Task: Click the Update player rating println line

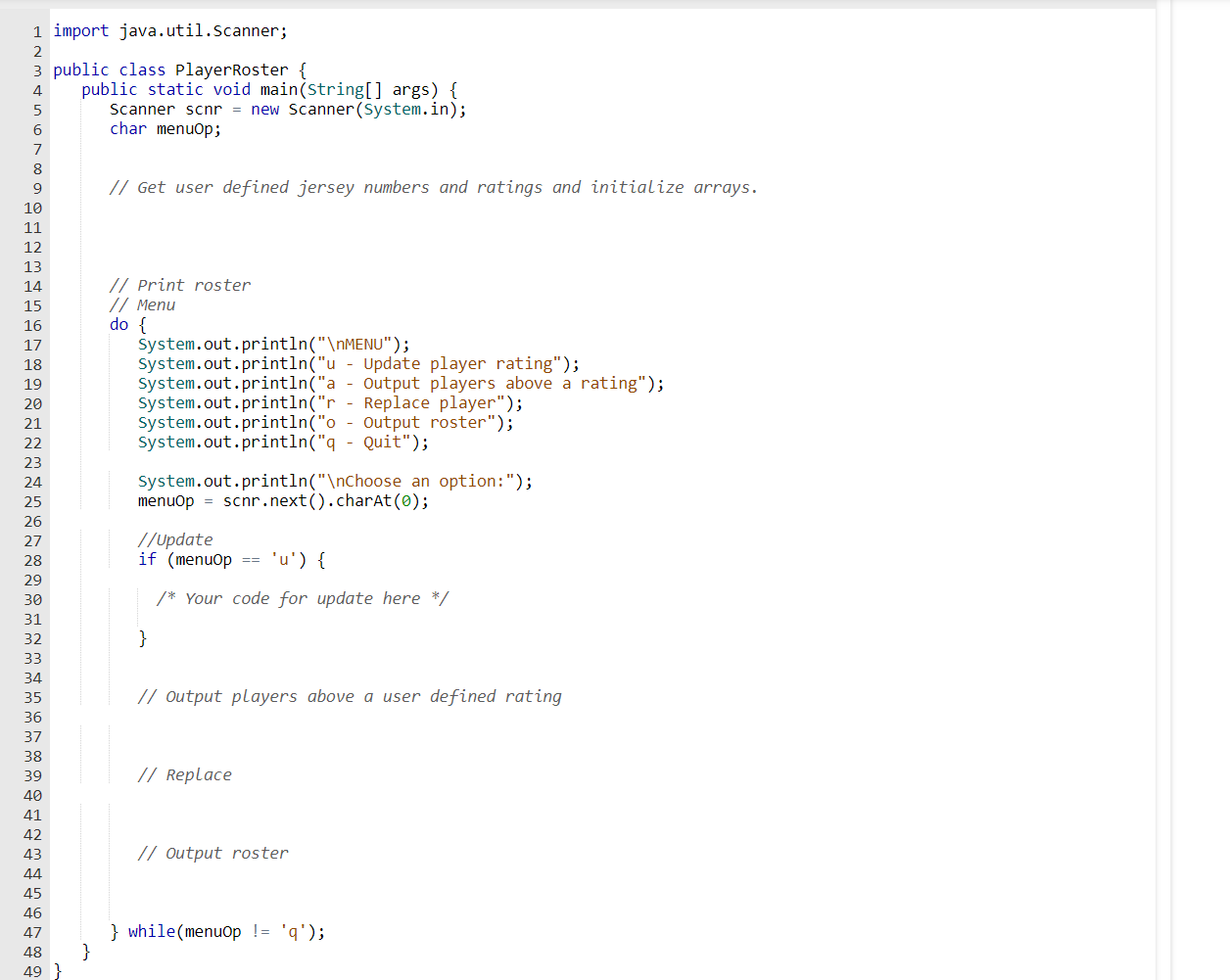Action: click(357, 363)
